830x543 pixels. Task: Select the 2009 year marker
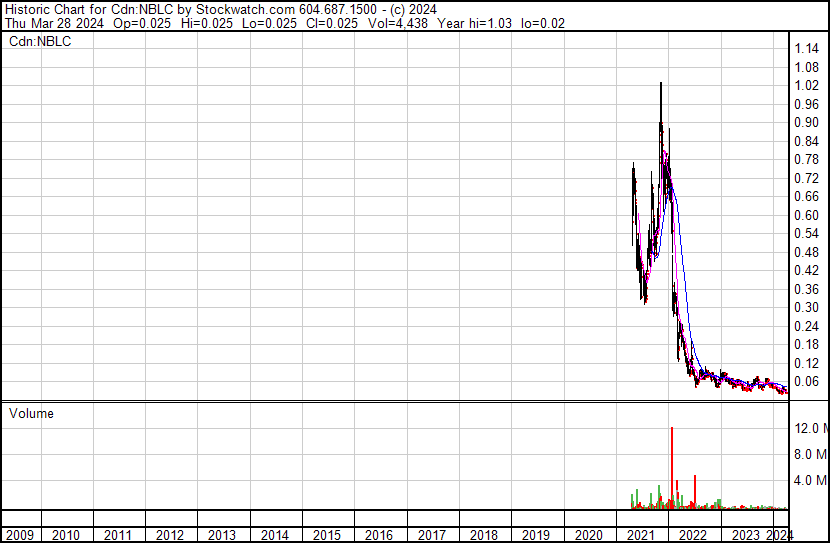[20, 535]
